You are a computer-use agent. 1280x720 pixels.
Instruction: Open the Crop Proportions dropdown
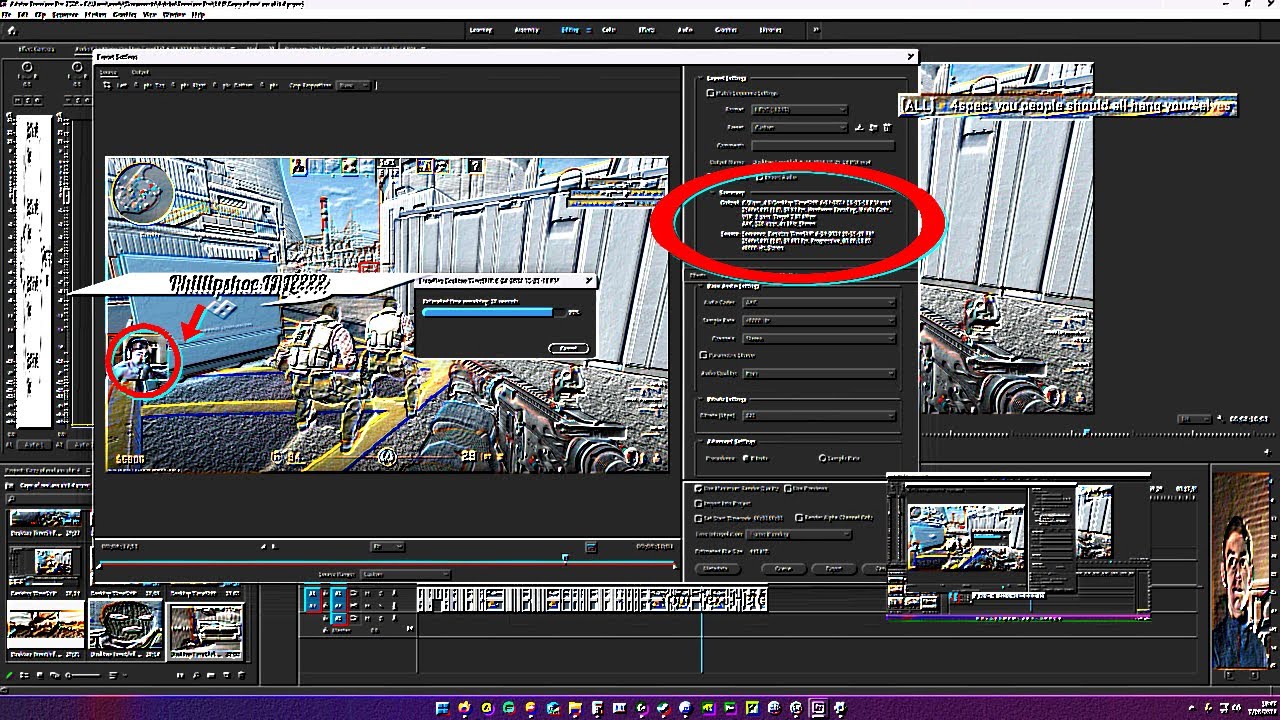353,86
